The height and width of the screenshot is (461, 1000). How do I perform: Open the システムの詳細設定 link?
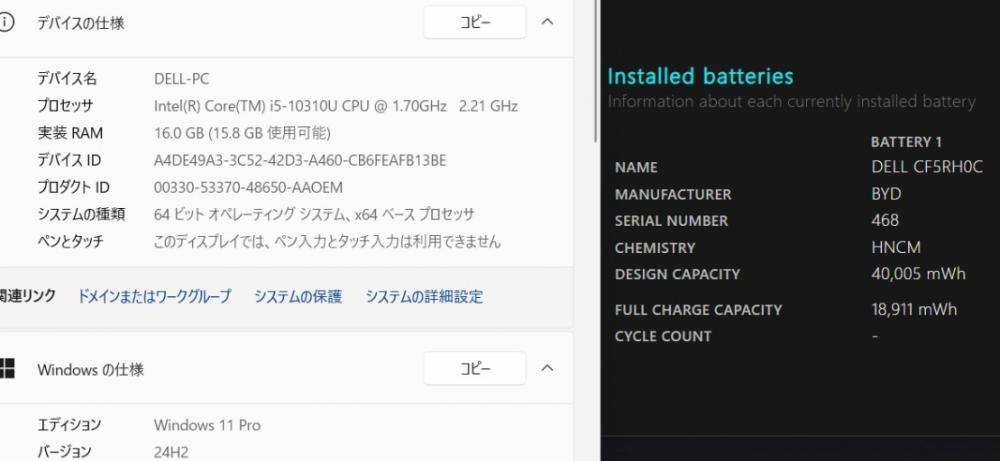[424, 296]
